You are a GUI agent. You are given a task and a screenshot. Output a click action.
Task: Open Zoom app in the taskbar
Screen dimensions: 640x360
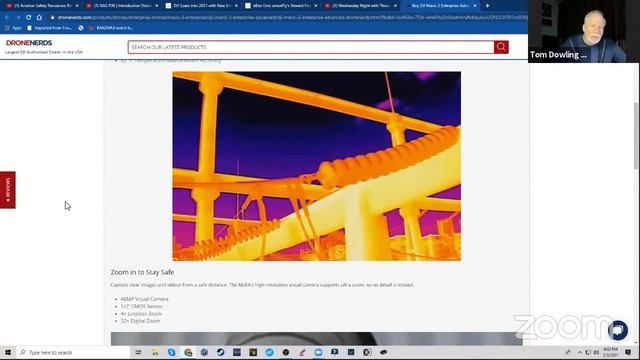[318, 352]
